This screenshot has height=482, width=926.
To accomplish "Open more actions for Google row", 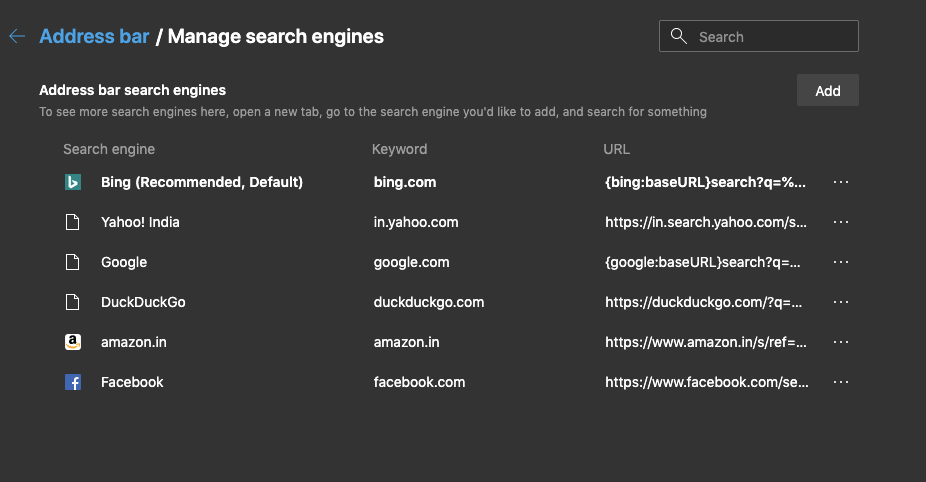I will [x=841, y=262].
